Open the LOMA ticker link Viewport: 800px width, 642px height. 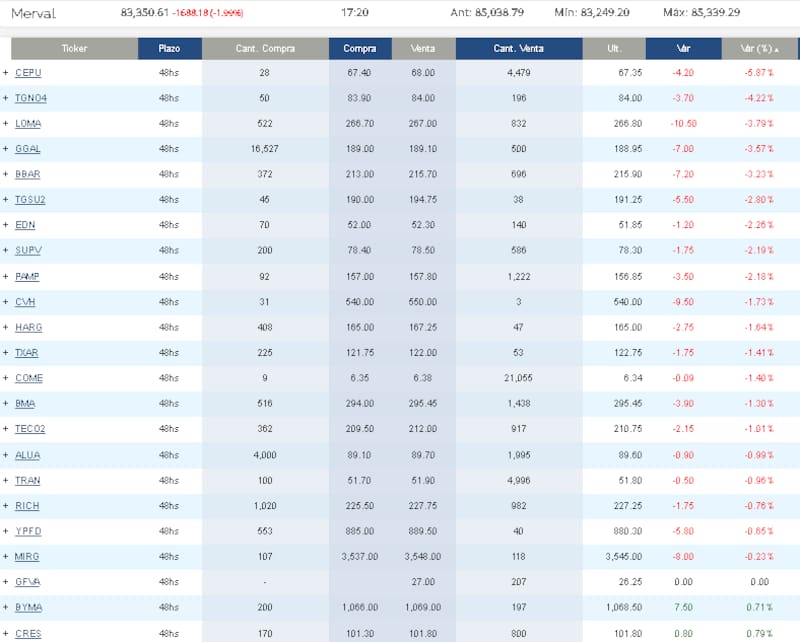point(28,124)
